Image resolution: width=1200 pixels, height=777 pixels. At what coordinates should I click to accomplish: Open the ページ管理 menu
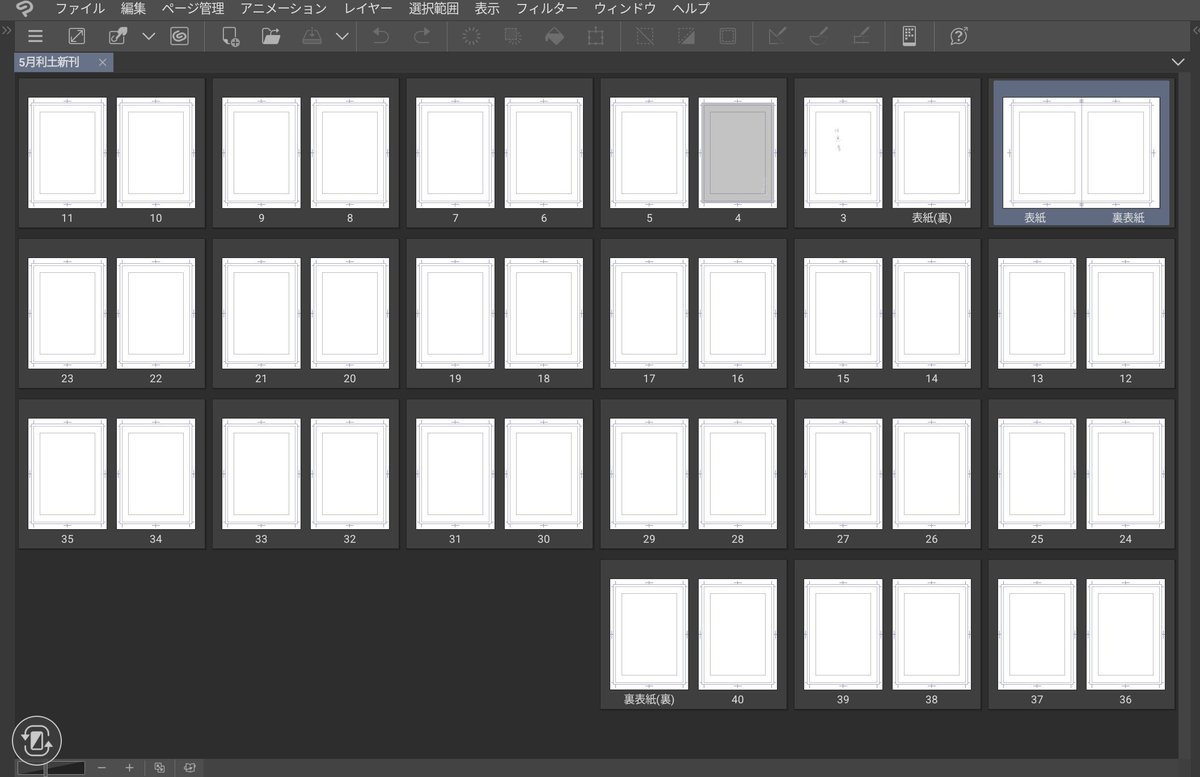(193, 8)
